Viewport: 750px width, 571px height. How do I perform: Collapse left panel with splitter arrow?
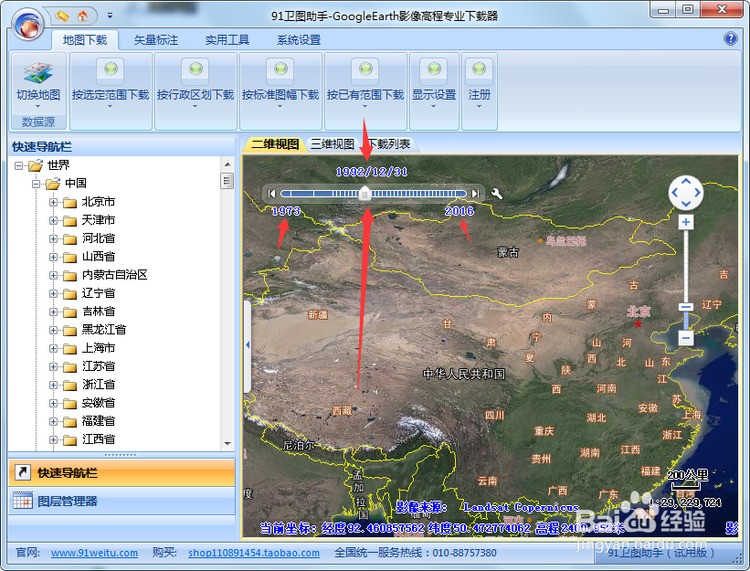(x=247, y=345)
